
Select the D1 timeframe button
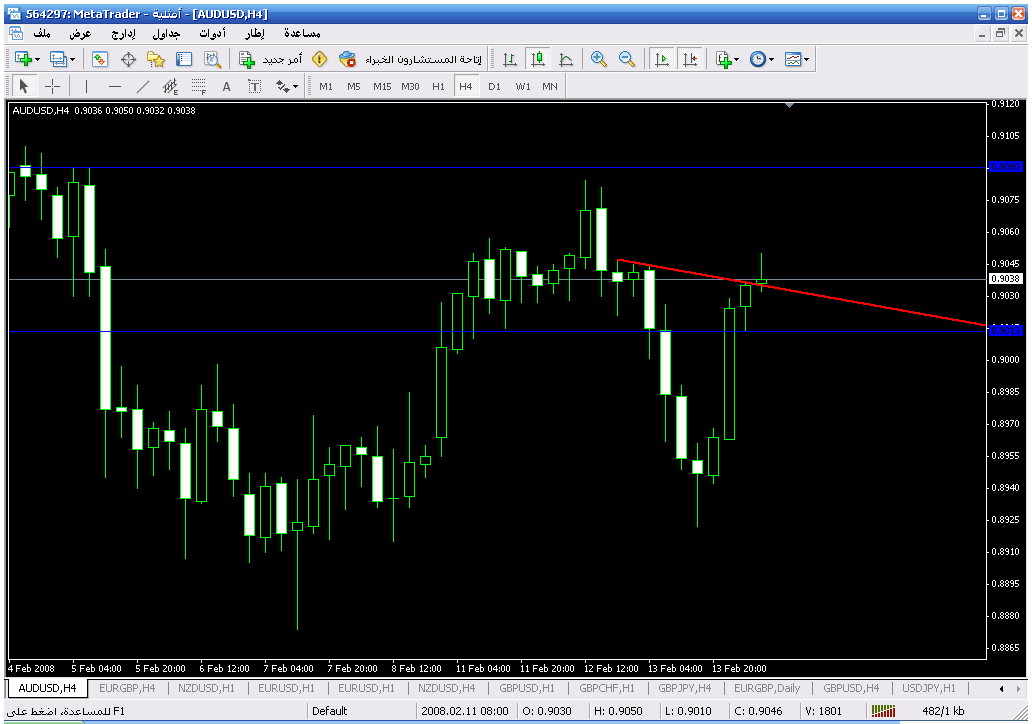click(x=494, y=86)
